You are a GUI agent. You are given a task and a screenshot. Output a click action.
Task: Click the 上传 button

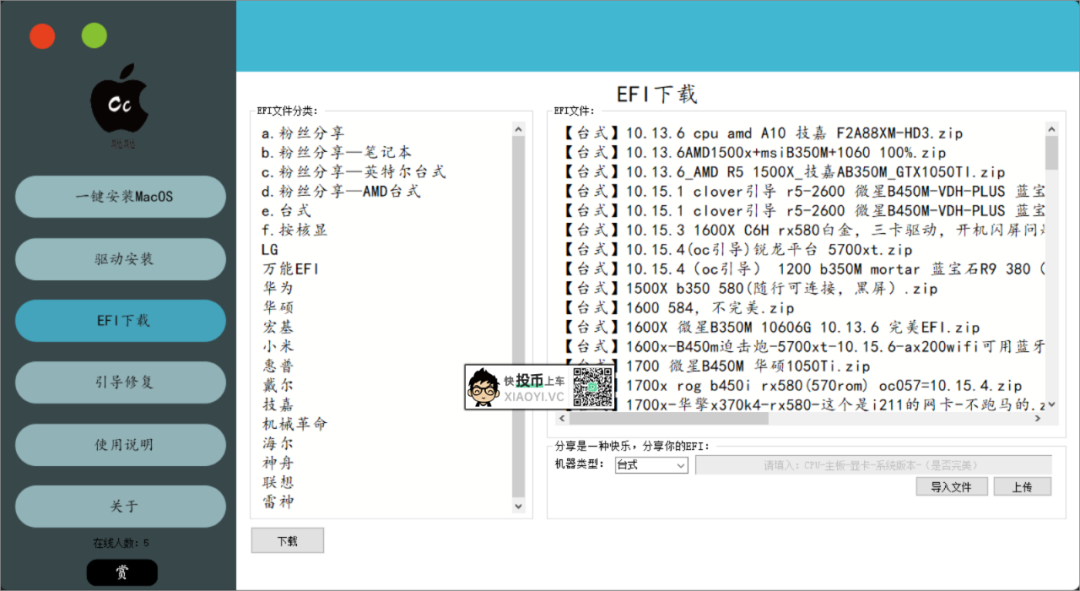(x=1022, y=486)
